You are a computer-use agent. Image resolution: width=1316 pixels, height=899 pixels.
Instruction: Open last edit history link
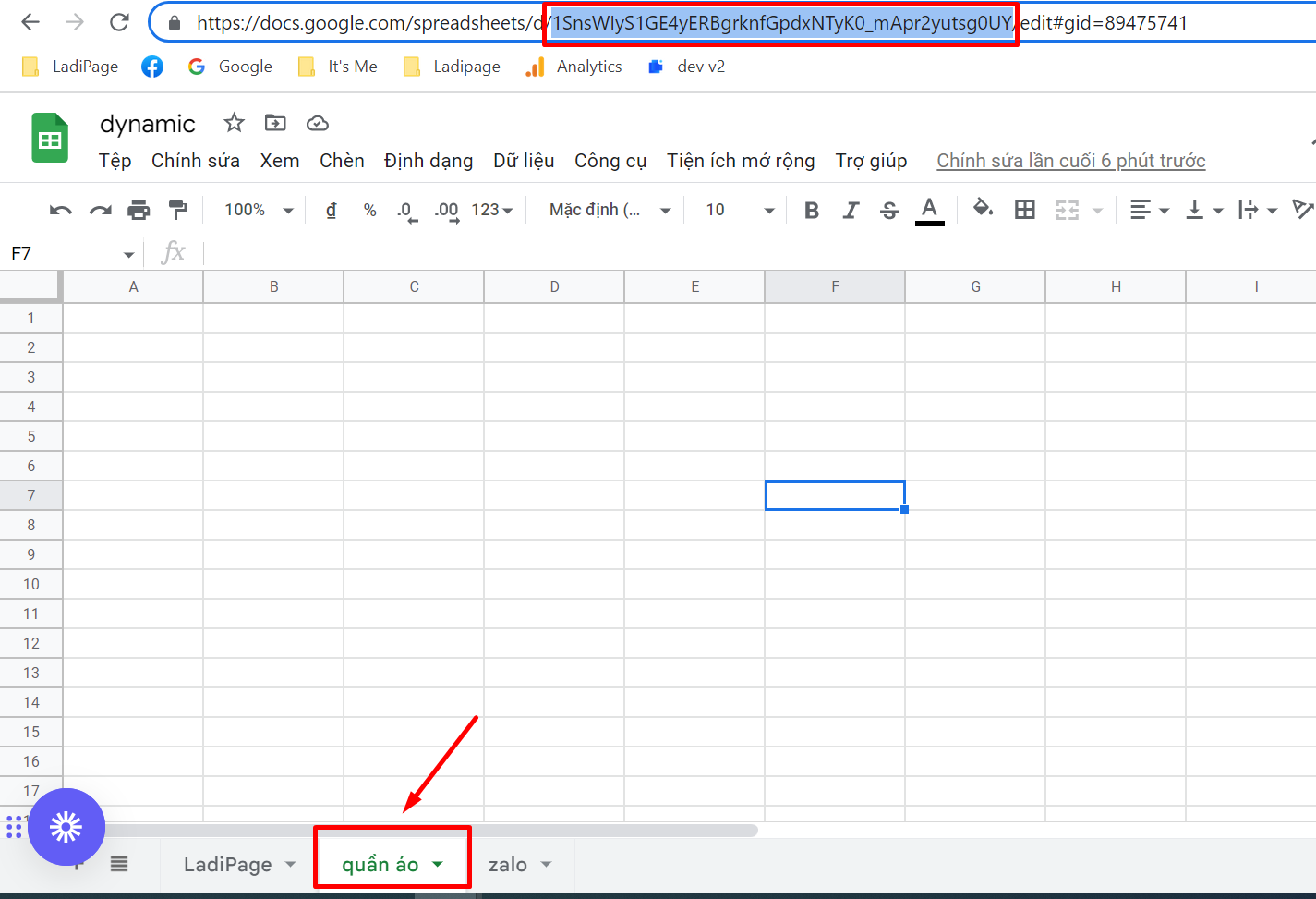pyautogui.click(x=1070, y=161)
